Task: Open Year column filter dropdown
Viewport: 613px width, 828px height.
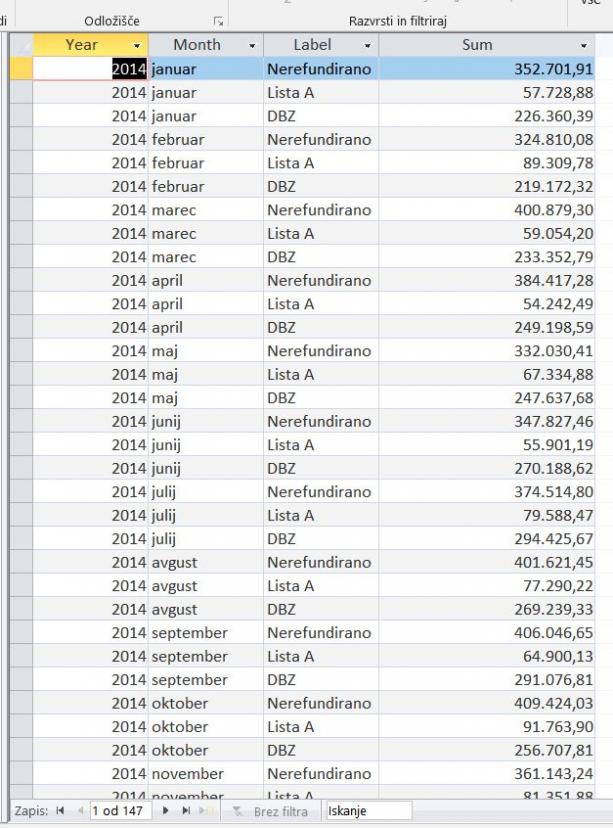Action: (137, 46)
